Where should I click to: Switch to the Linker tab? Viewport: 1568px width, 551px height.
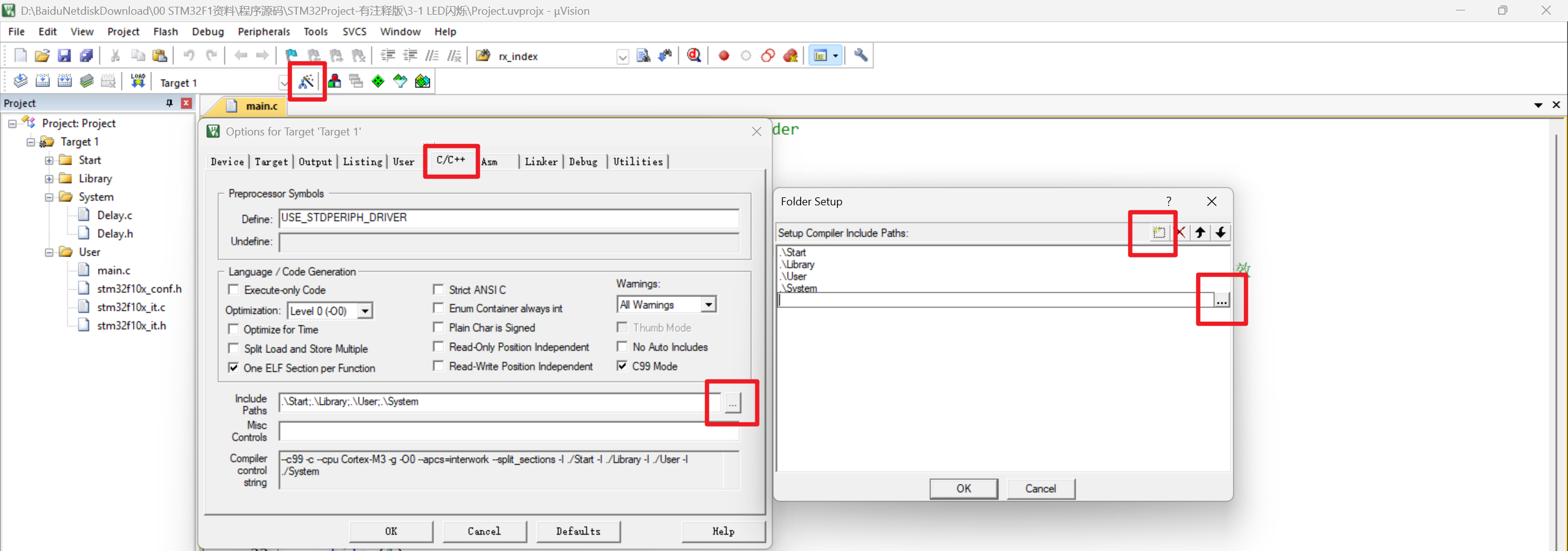[x=541, y=161]
